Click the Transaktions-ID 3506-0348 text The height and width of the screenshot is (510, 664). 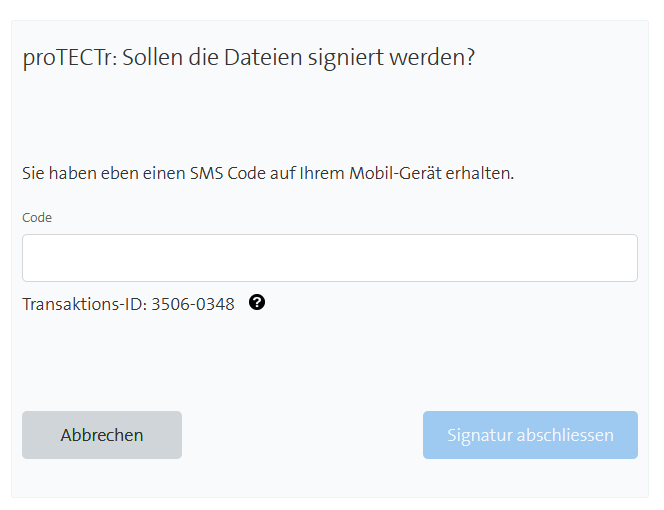point(128,304)
